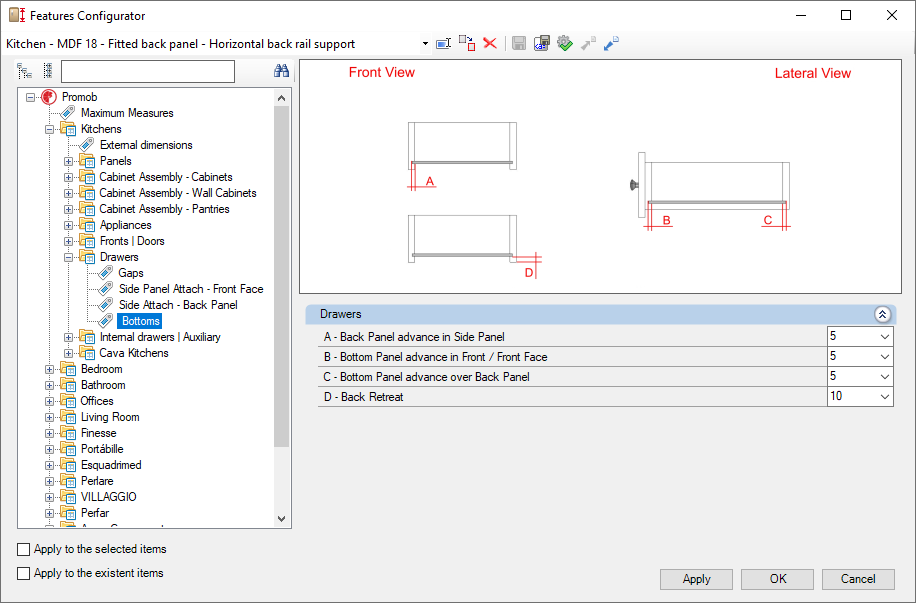The image size is (916, 603).
Task: Select the Living Room tree item
Action: 110,417
